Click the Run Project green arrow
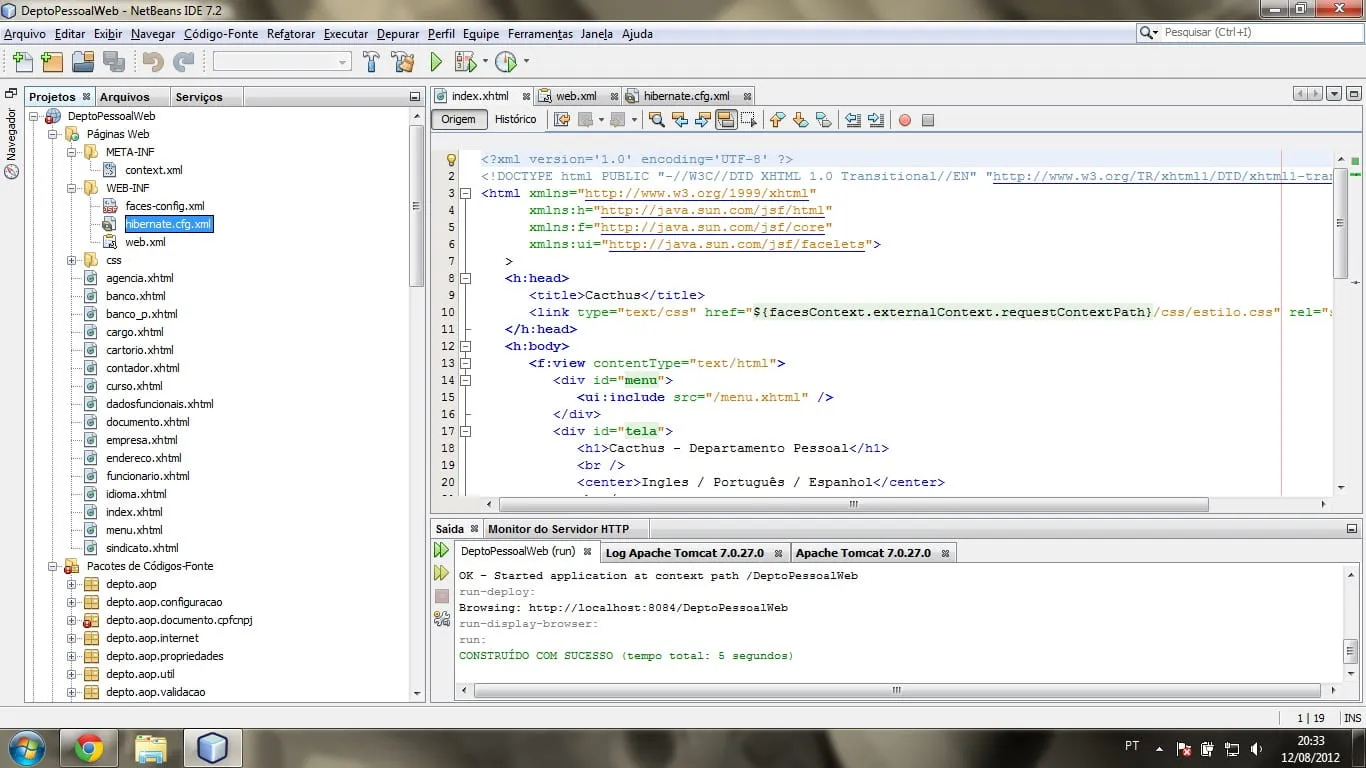The width and height of the screenshot is (1366, 768). [436, 62]
